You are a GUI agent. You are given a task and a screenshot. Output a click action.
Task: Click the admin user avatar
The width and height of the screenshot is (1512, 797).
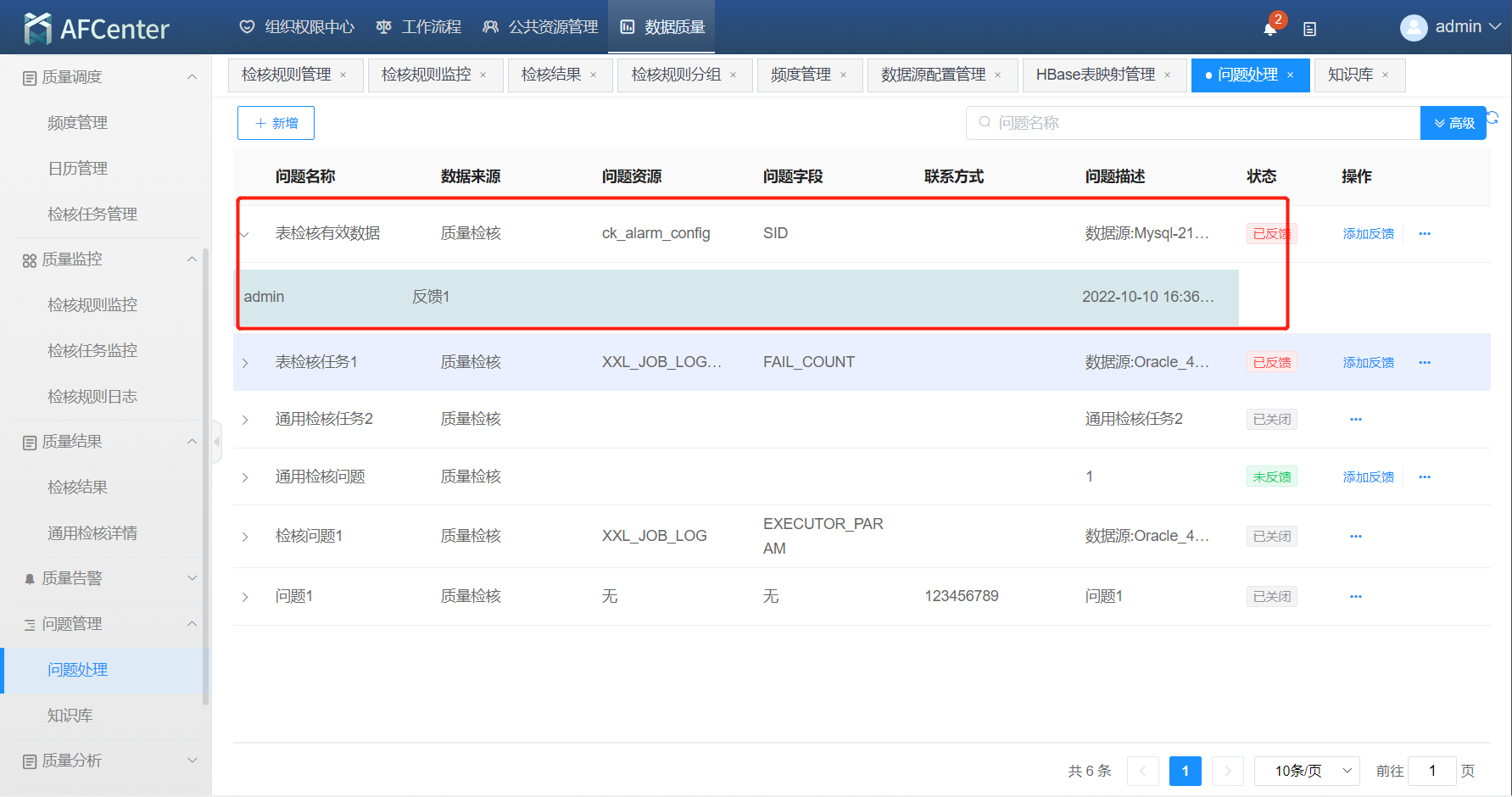(x=1413, y=28)
